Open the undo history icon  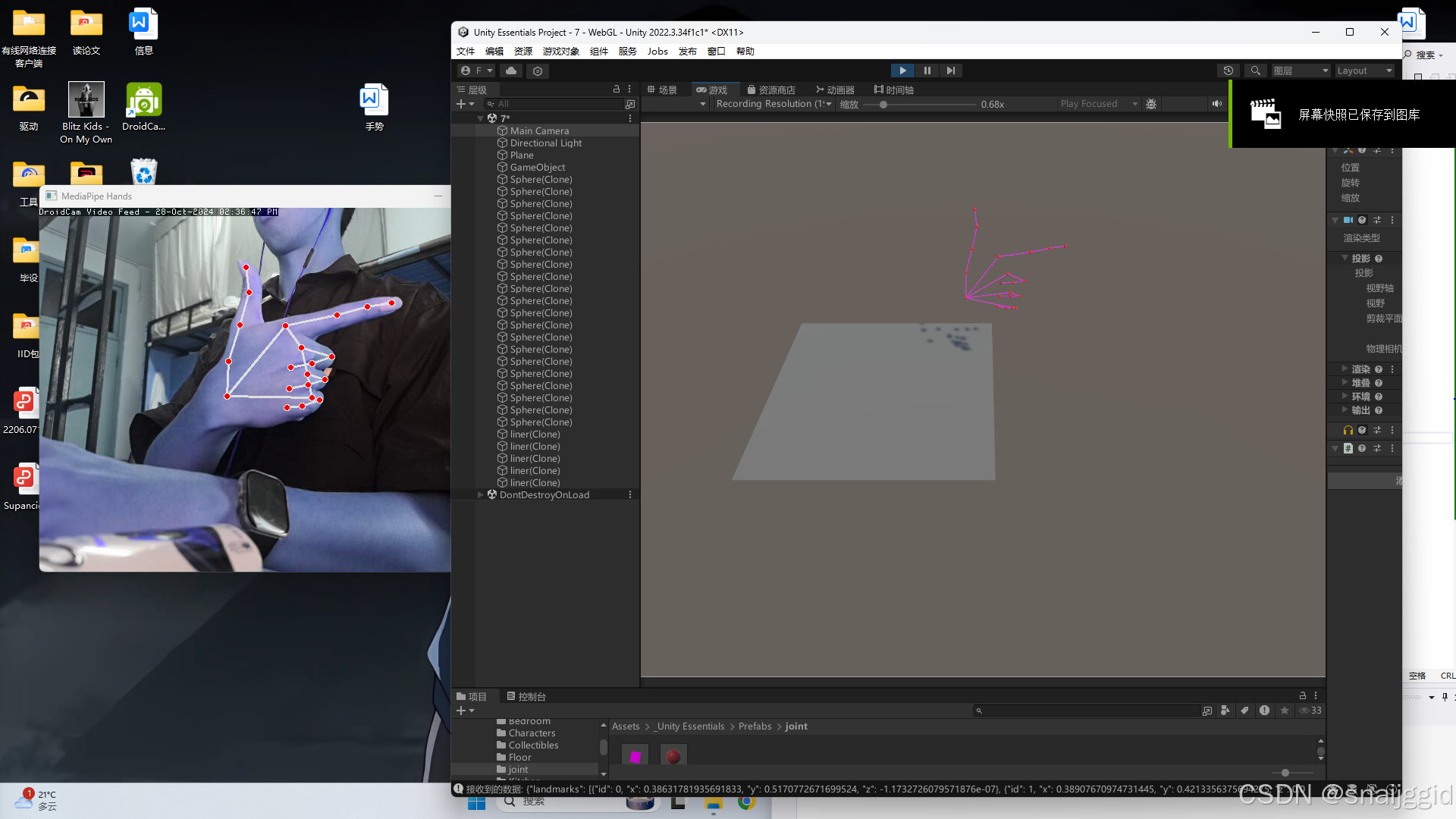[x=1228, y=71]
